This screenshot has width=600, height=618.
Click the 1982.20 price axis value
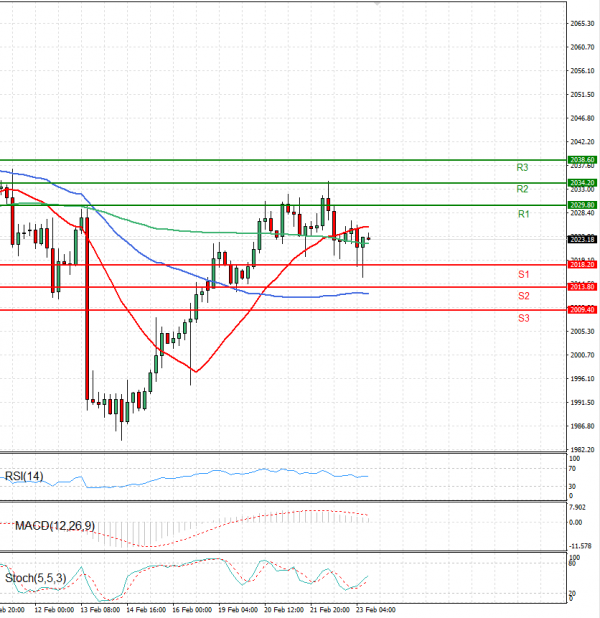tap(582, 450)
